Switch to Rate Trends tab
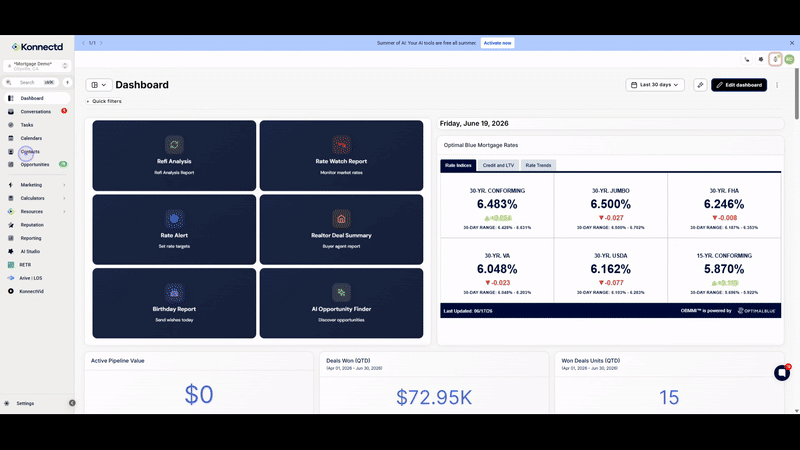Viewport: 800px width, 450px height. pyautogui.click(x=538, y=165)
